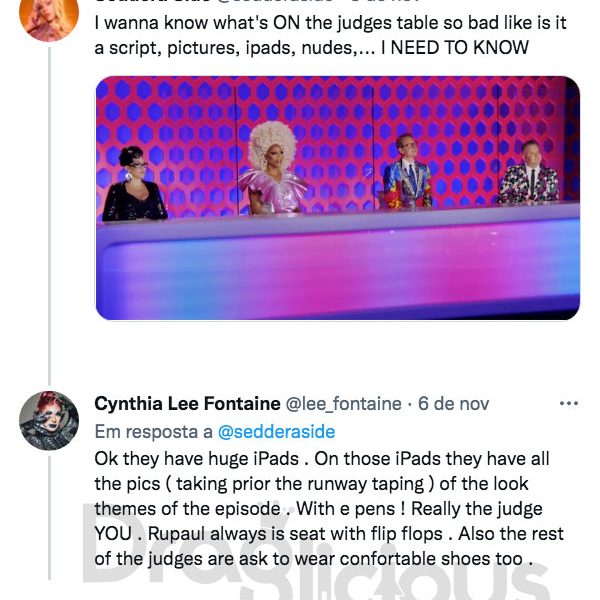The image size is (600, 600).
Task: Click the Dragilicious watermark logo
Action: pos(318,555)
